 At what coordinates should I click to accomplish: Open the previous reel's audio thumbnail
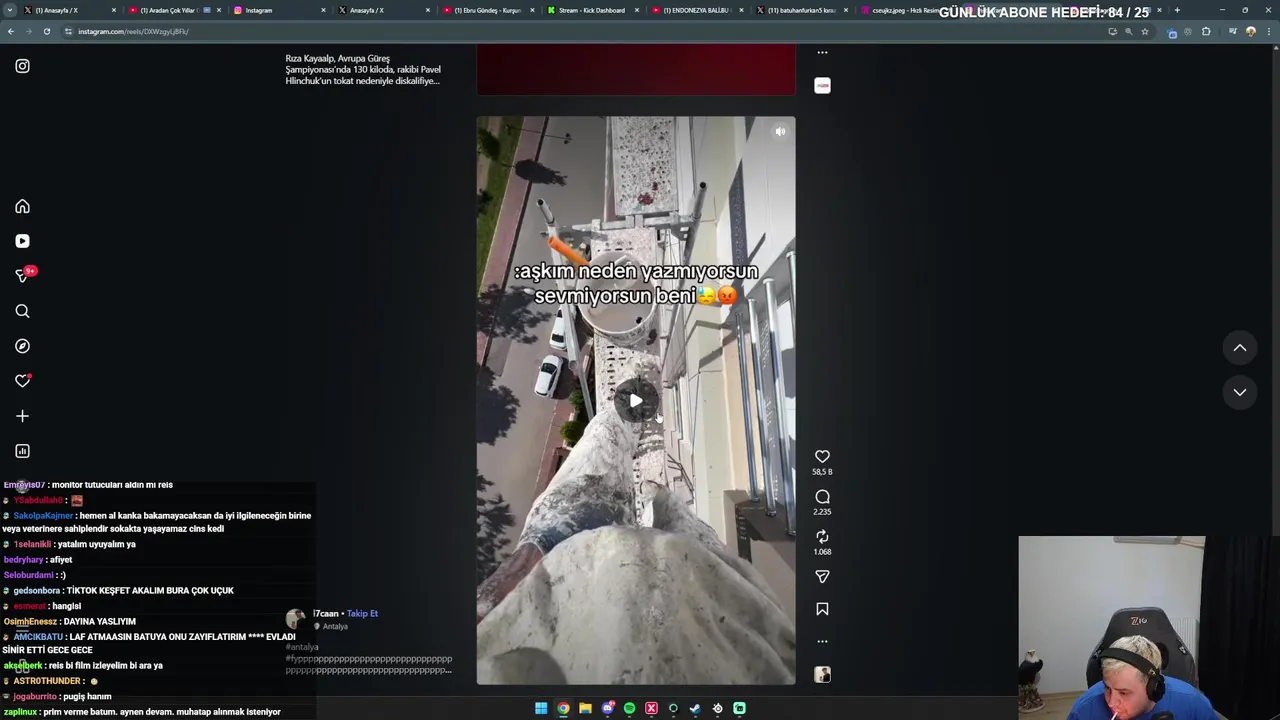pyautogui.click(x=822, y=86)
